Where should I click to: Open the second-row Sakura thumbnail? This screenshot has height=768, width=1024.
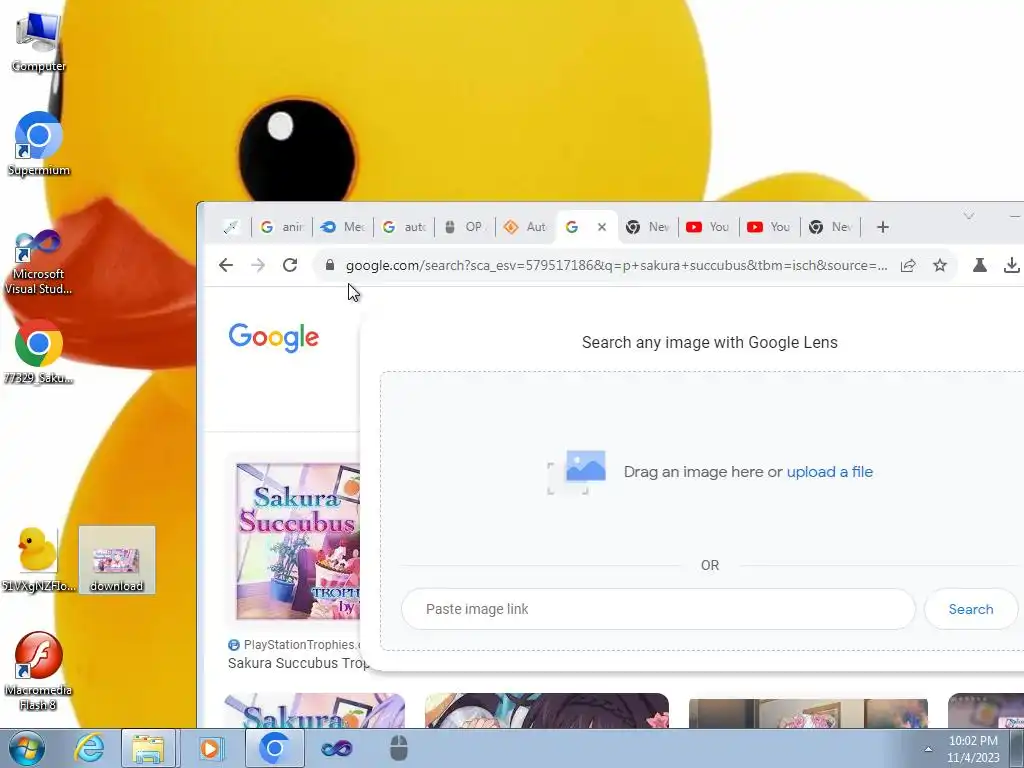coord(315,711)
